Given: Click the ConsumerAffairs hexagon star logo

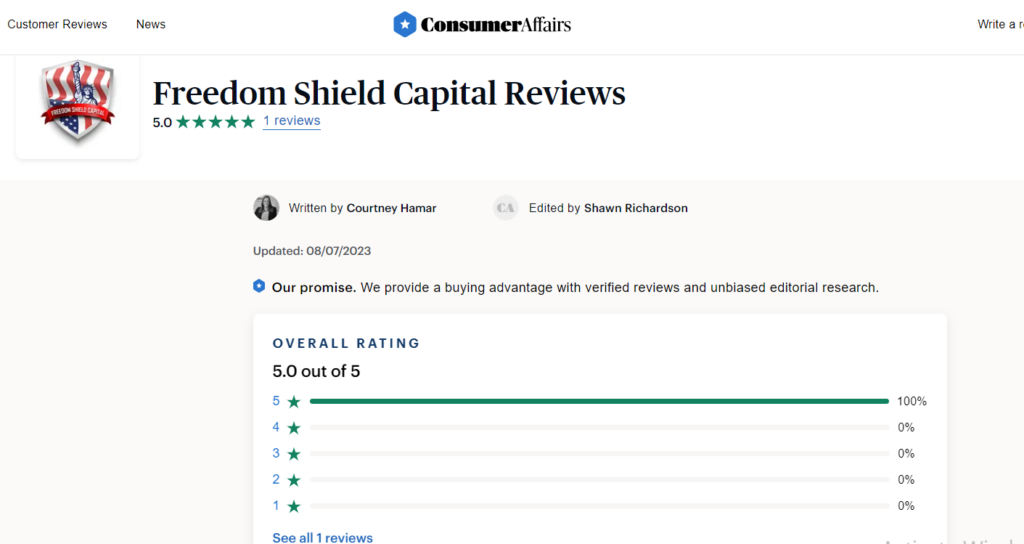Looking at the screenshot, I should coord(404,25).
